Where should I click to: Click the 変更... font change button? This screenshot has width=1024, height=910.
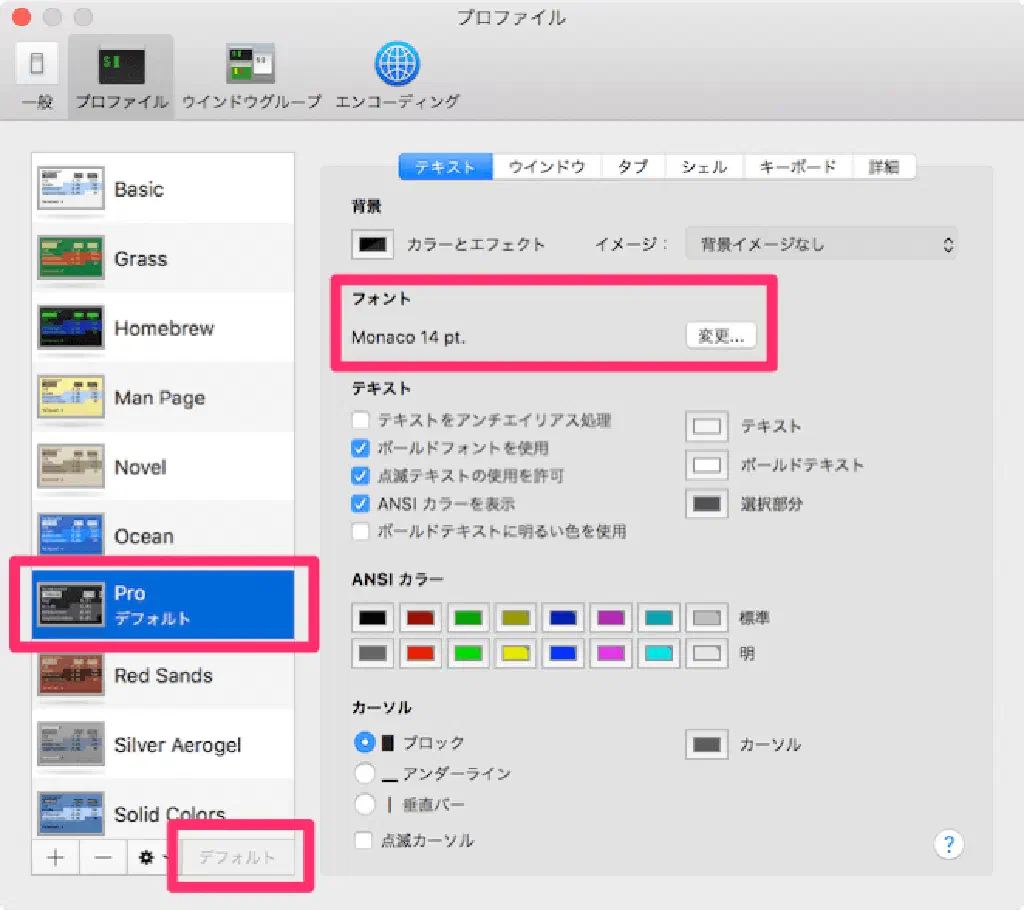(721, 337)
